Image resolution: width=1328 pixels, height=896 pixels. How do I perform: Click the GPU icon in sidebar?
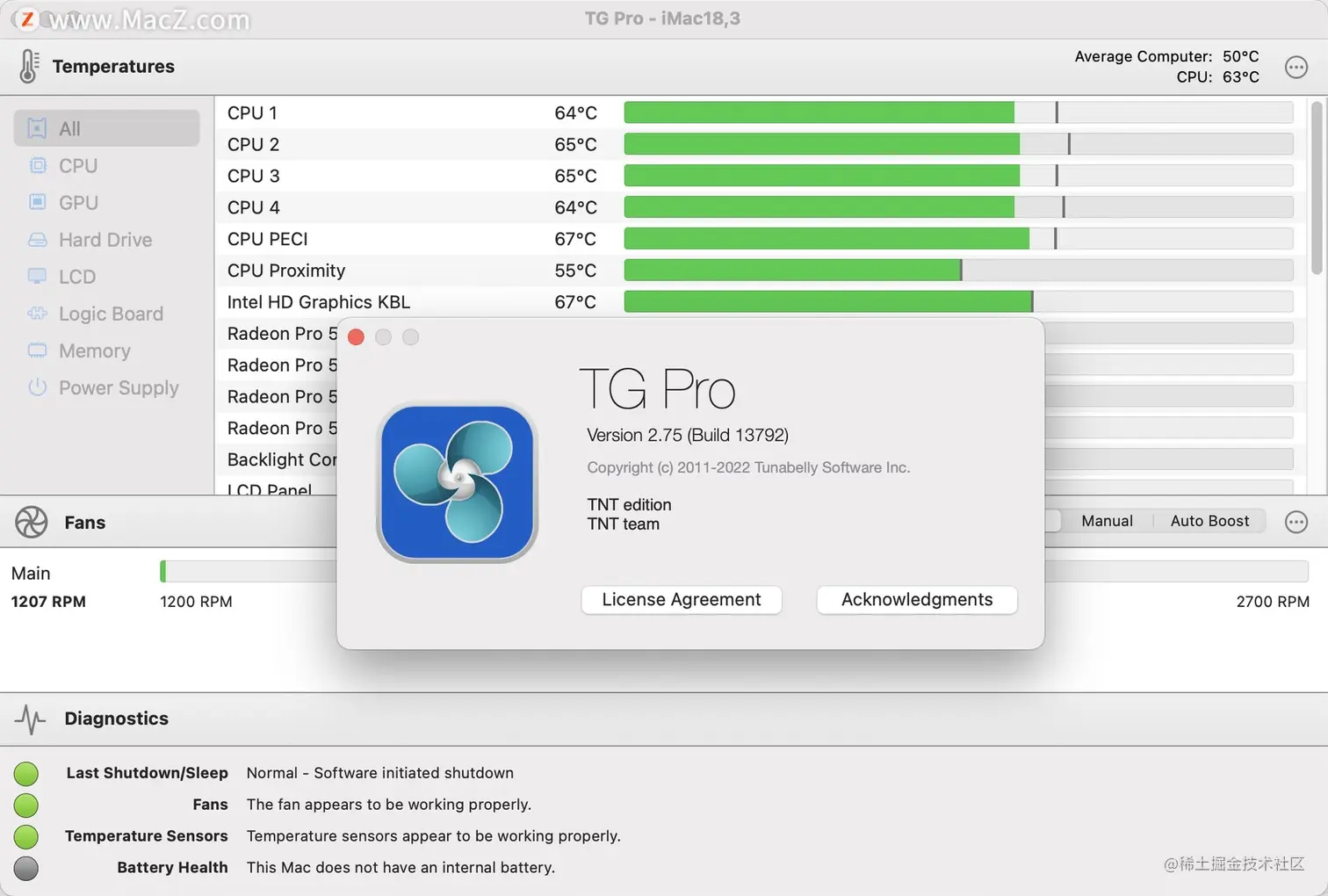coord(37,202)
